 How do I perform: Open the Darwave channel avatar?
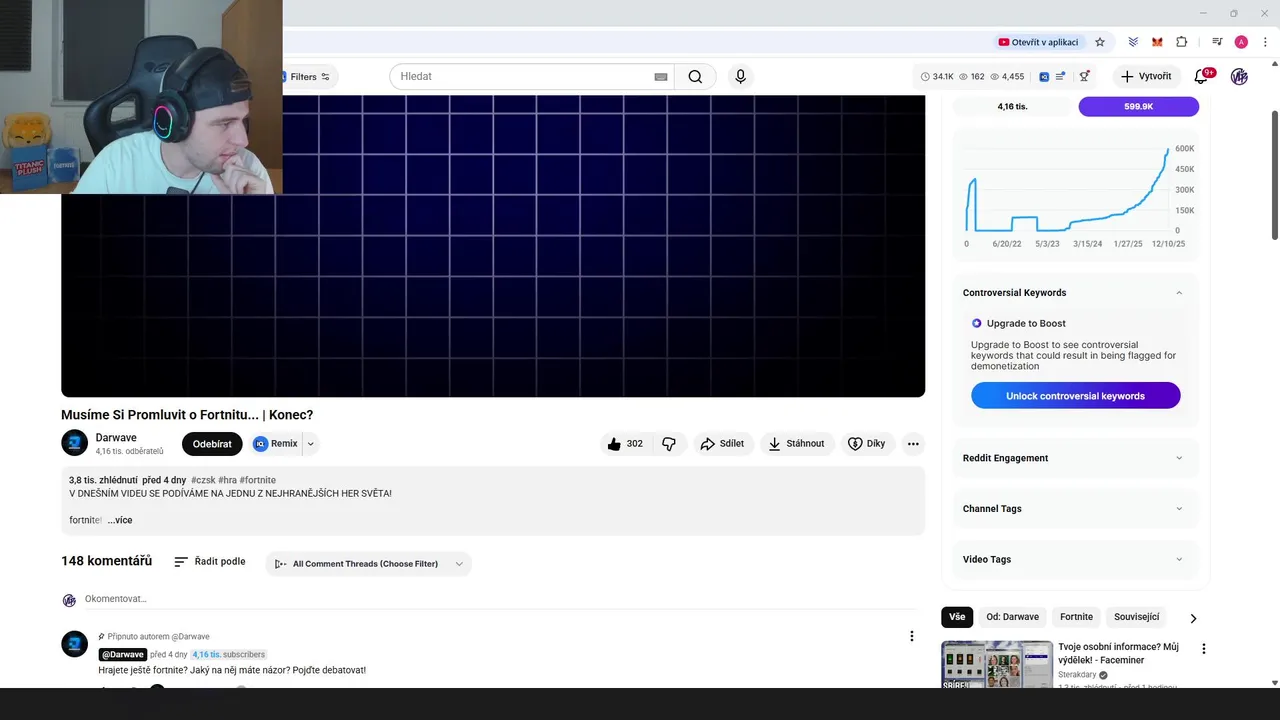[x=74, y=443]
